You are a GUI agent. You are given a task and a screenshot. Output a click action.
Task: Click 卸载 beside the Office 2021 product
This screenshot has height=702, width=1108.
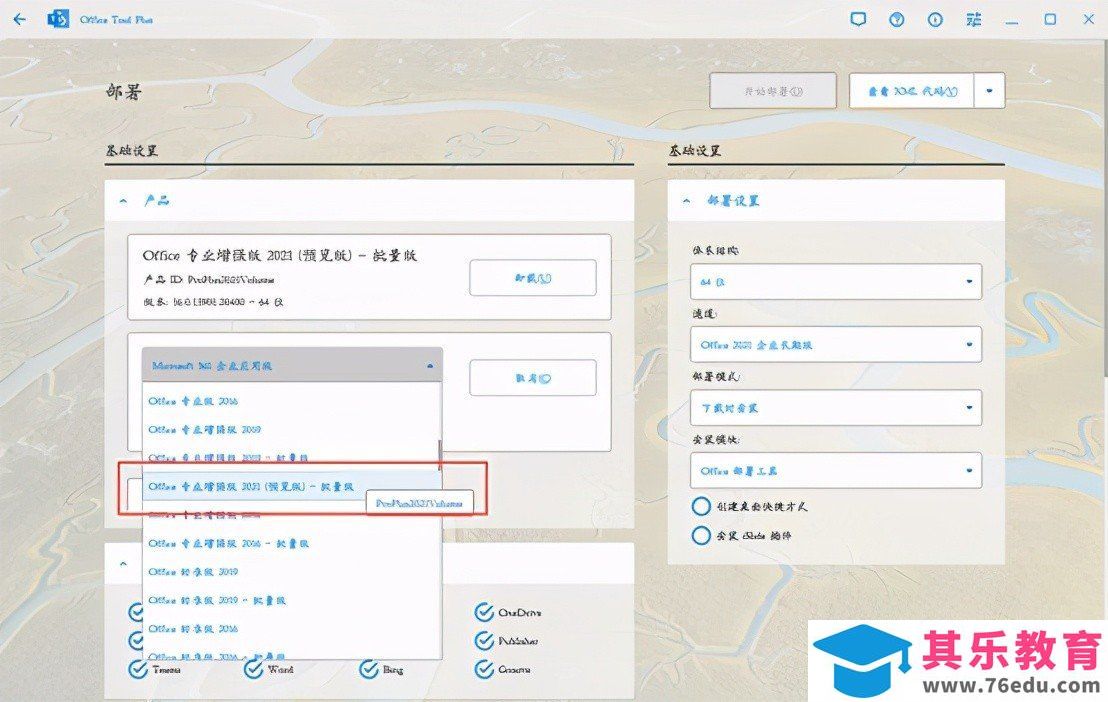click(x=533, y=278)
